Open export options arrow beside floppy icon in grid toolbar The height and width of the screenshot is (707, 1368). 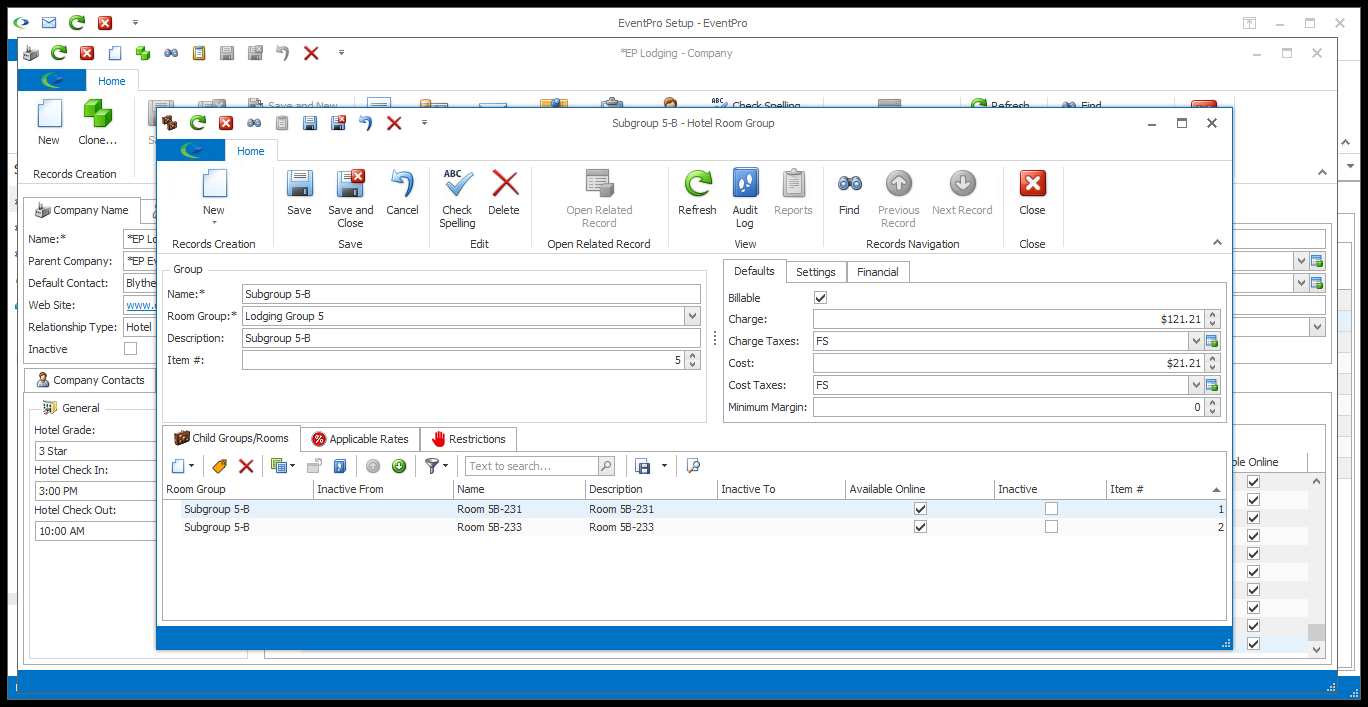663,466
